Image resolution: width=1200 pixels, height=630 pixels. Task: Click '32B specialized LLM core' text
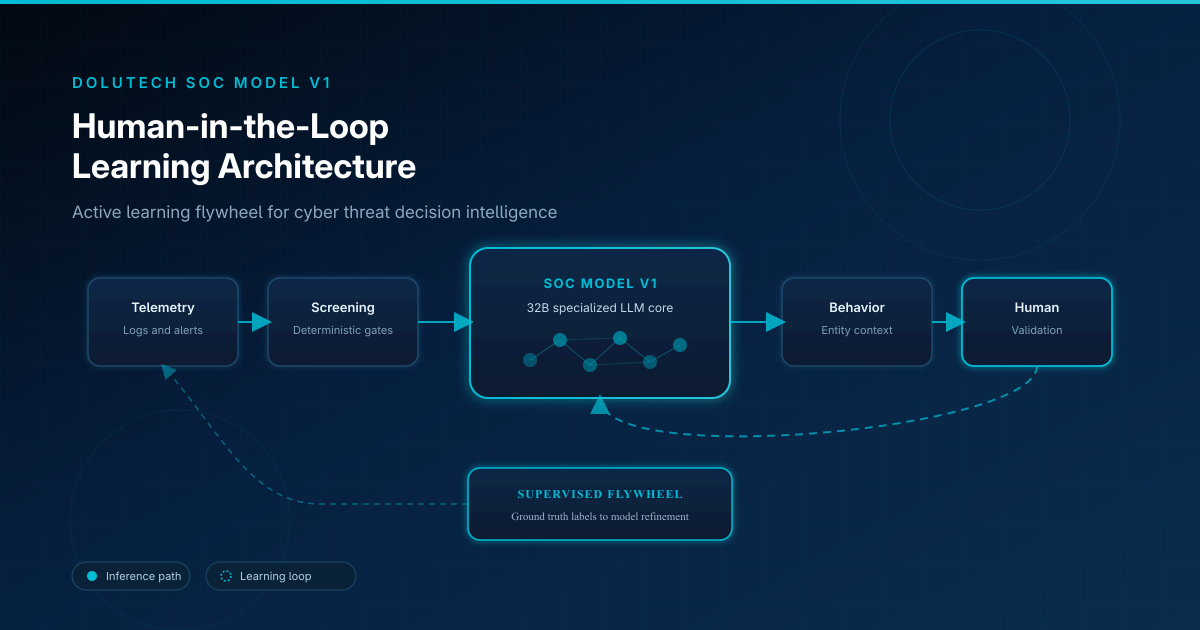[600, 307]
